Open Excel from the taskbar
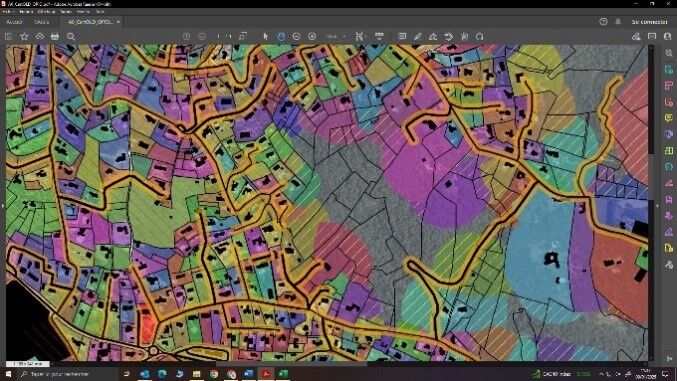 coord(283,374)
